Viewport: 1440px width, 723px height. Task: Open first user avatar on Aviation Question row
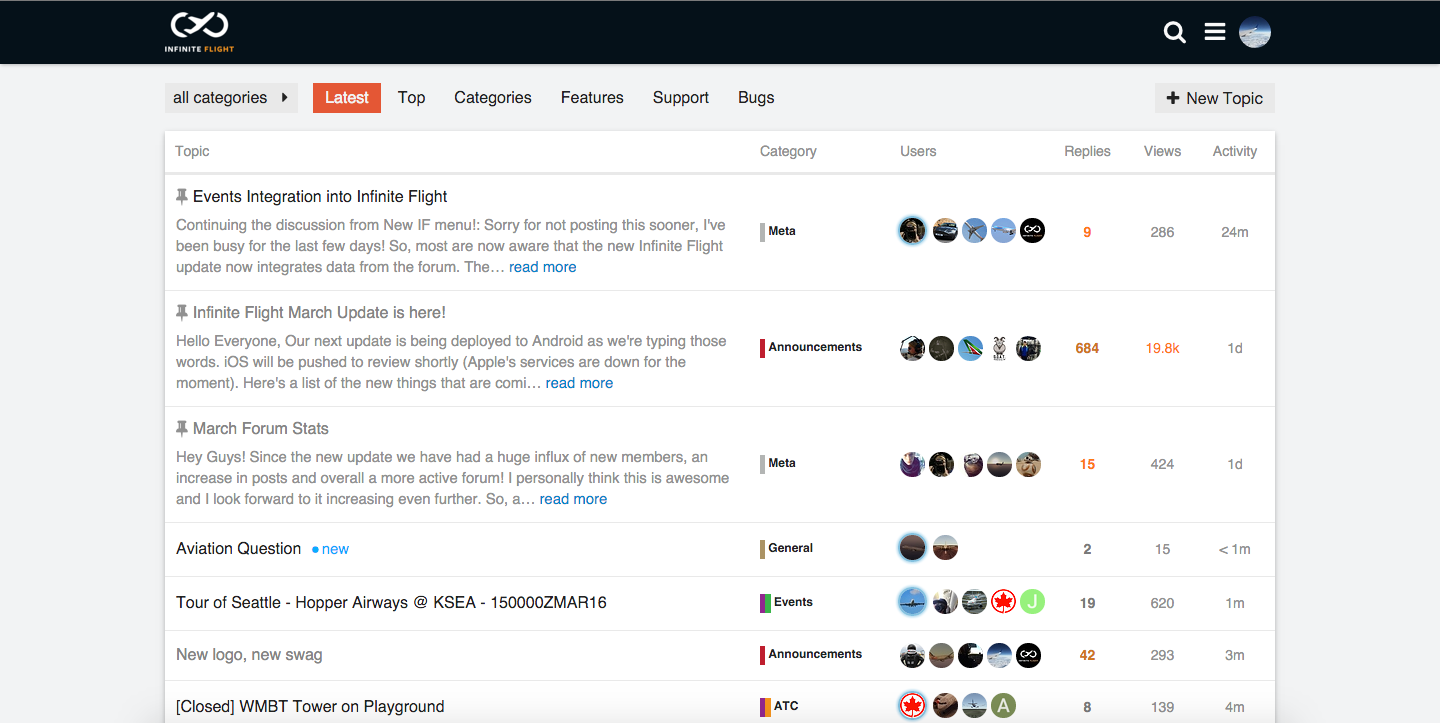pos(912,548)
